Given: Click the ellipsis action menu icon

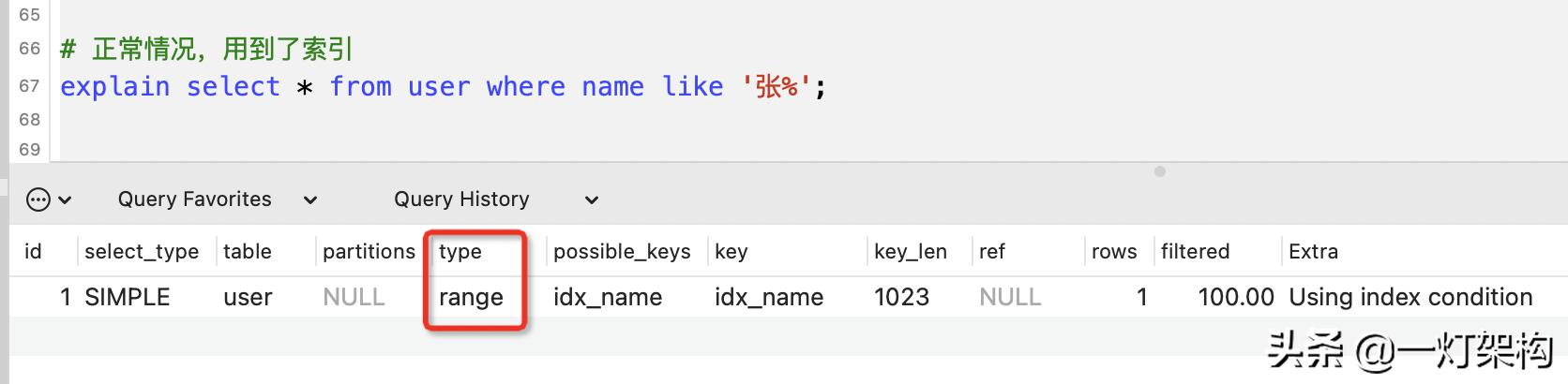Looking at the screenshot, I should pyautogui.click(x=38, y=199).
